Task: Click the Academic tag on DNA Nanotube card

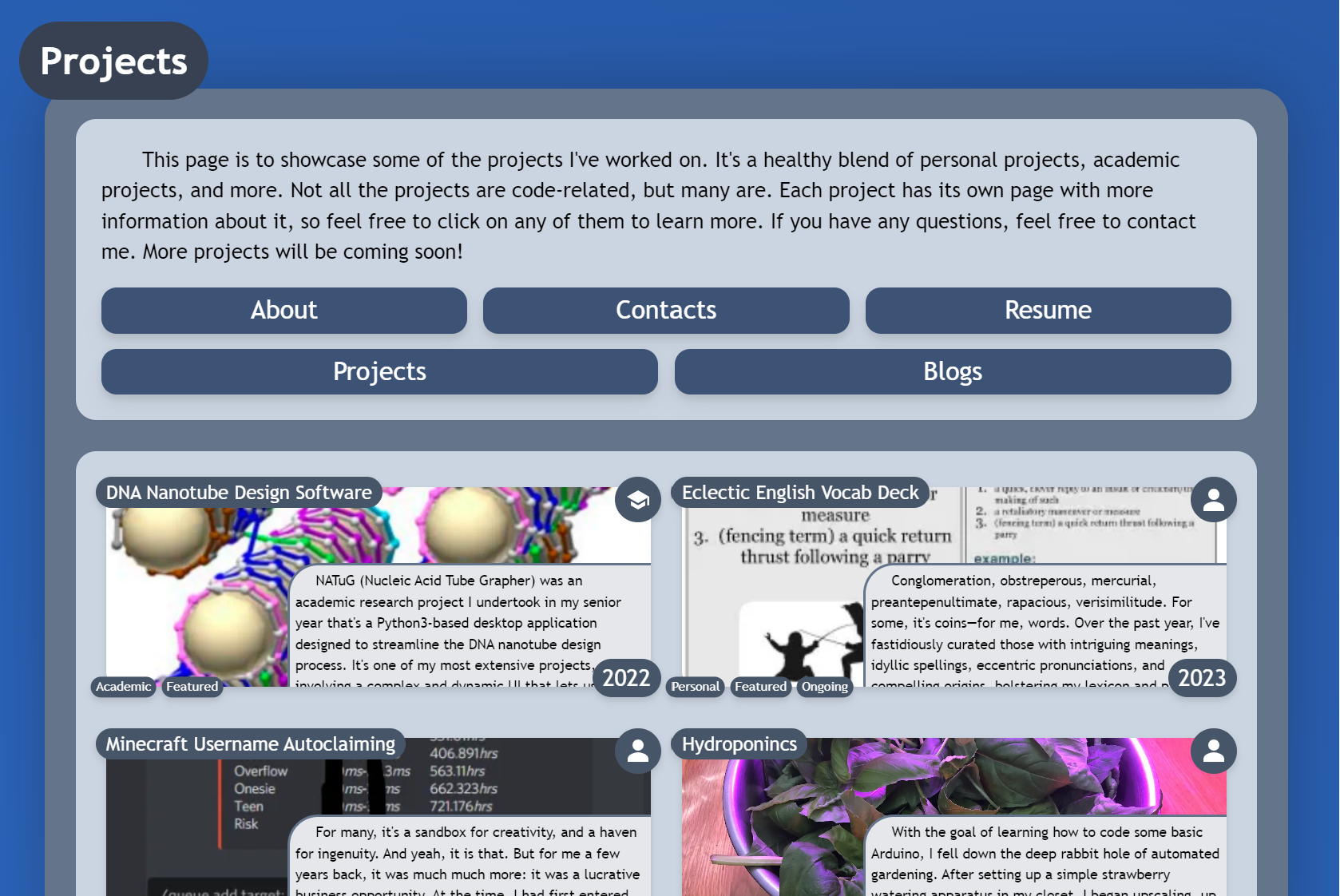Action: point(123,687)
